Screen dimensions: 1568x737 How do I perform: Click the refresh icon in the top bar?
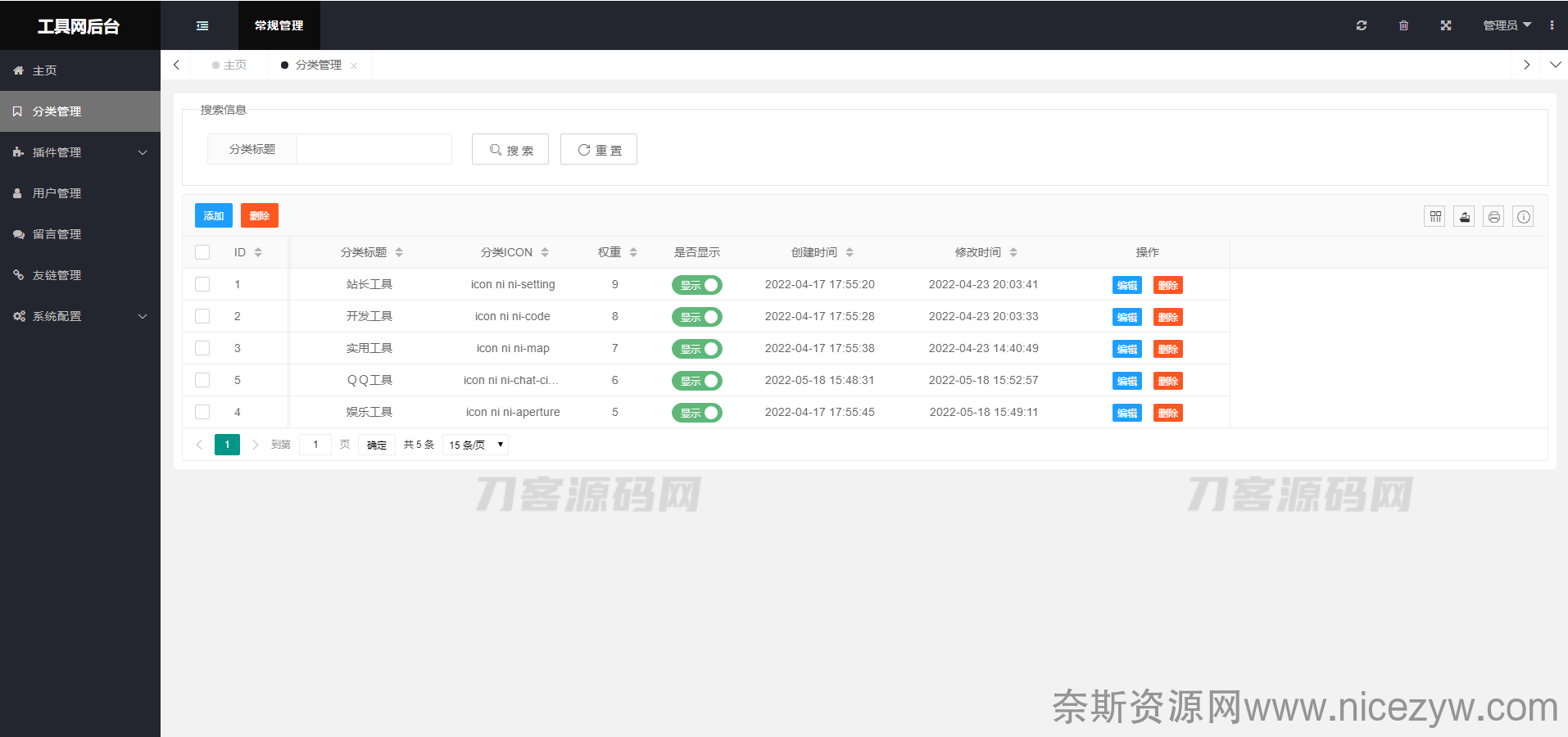point(1362,25)
